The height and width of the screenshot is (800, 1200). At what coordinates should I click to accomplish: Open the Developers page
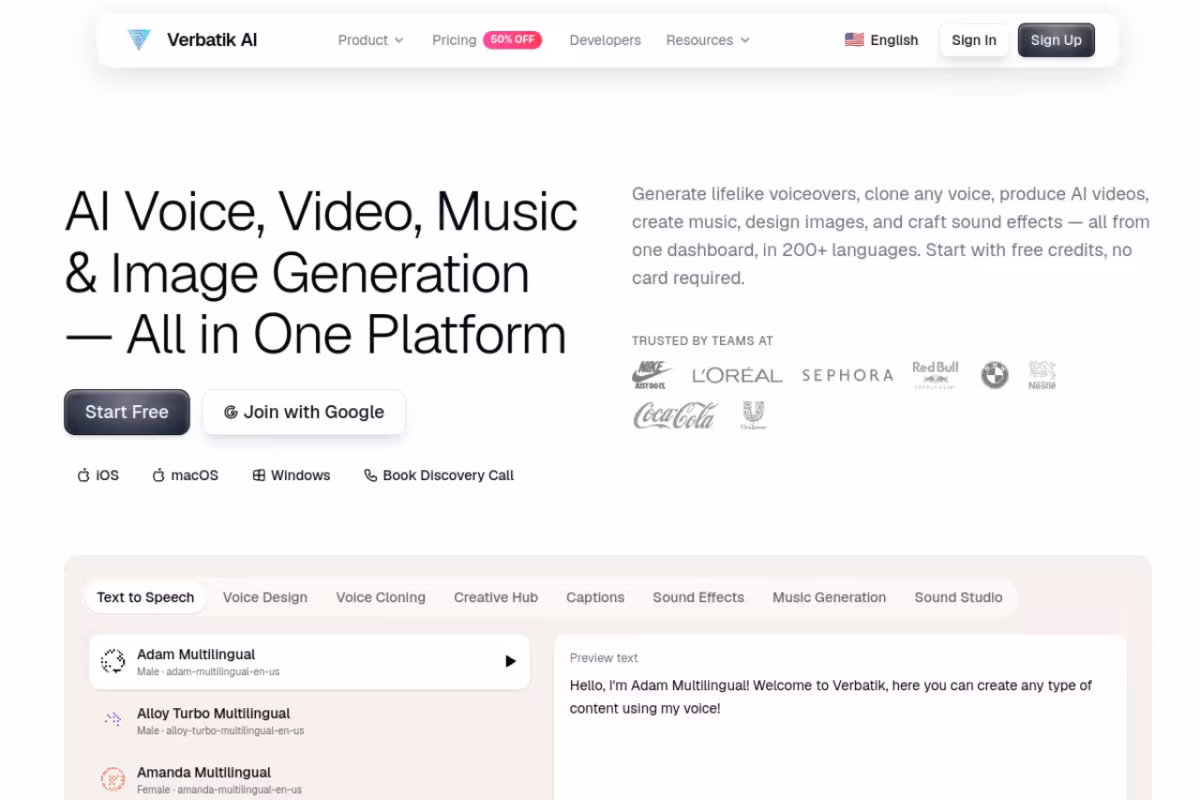(605, 40)
